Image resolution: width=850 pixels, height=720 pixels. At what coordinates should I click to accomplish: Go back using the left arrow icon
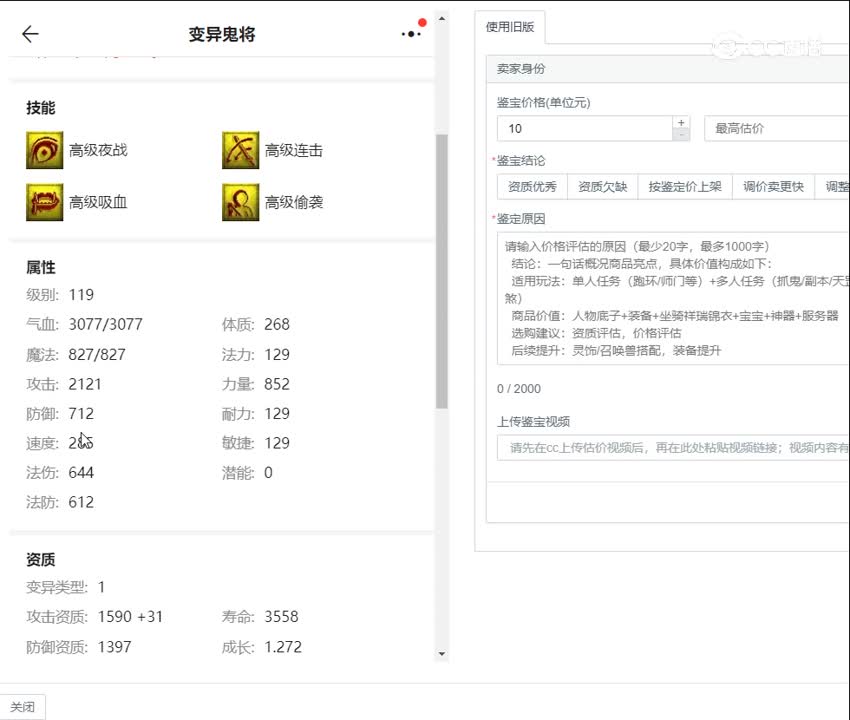(x=30, y=34)
